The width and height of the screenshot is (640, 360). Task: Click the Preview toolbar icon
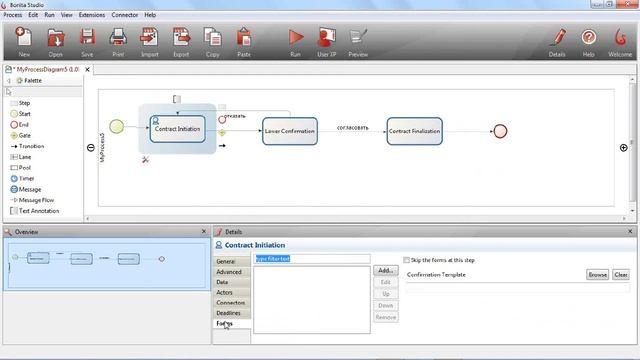[x=358, y=41]
